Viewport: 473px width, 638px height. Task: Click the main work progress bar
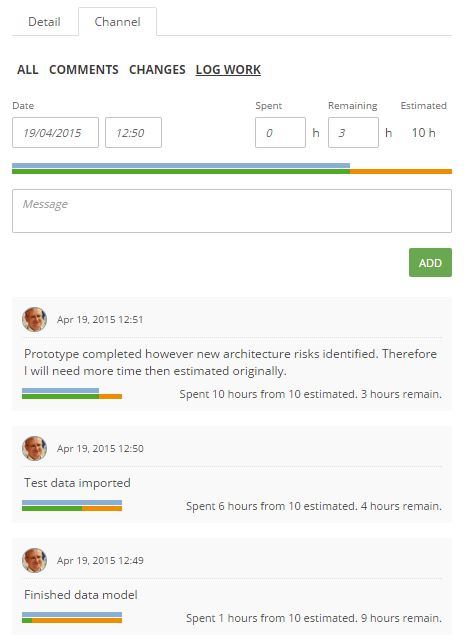[x=232, y=168]
